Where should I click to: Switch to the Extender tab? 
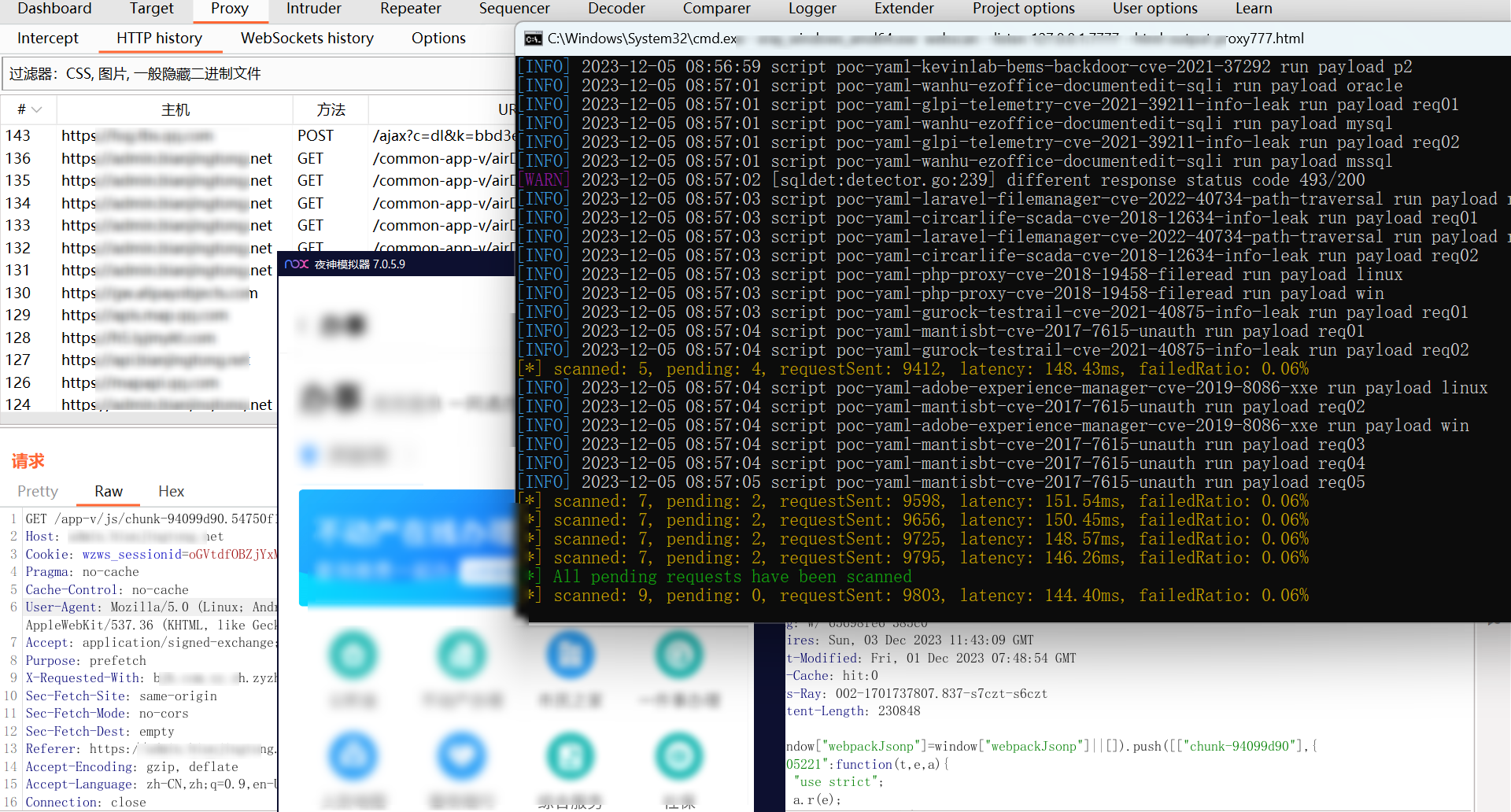click(x=904, y=9)
